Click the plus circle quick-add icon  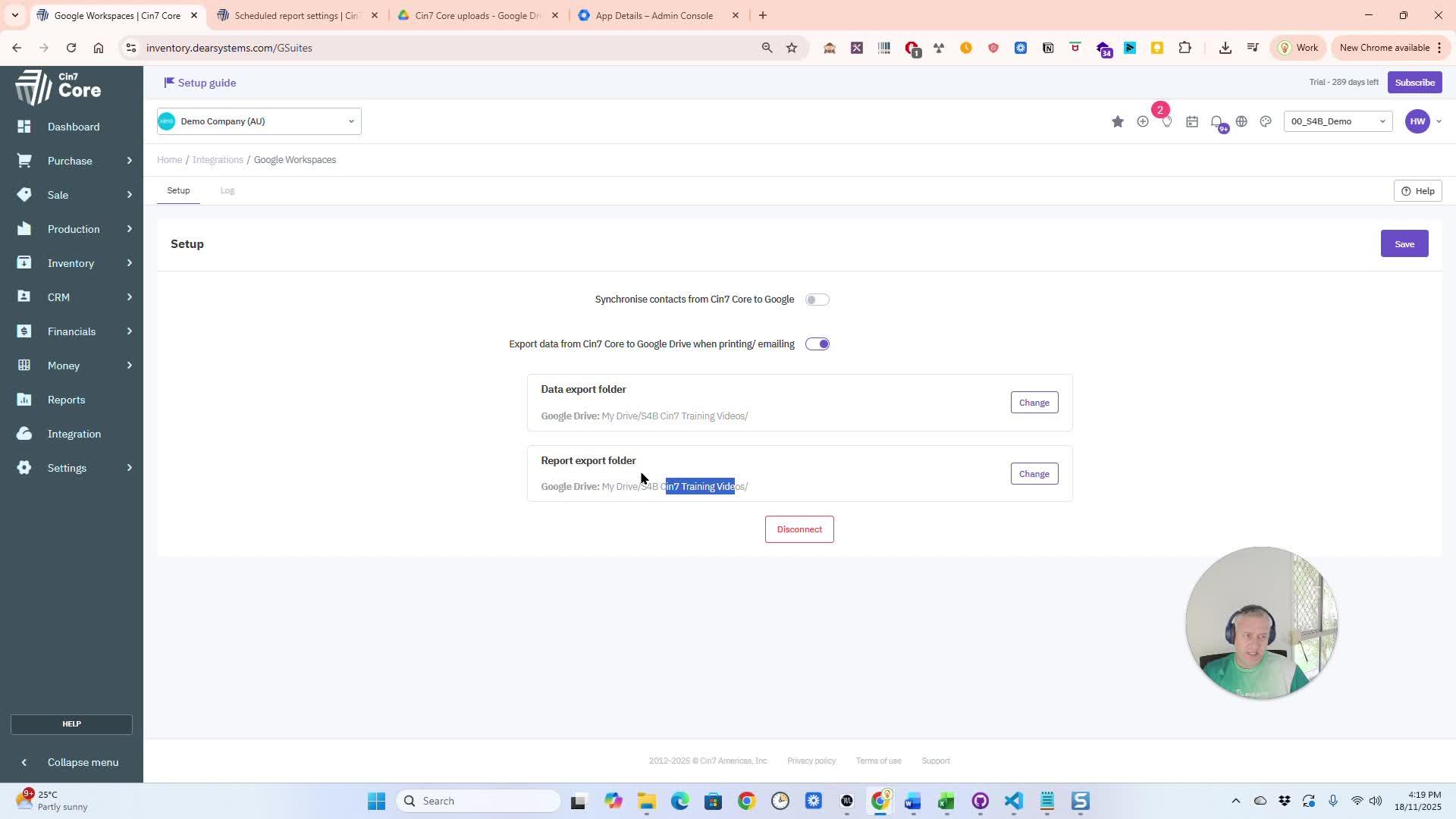coord(1142,121)
